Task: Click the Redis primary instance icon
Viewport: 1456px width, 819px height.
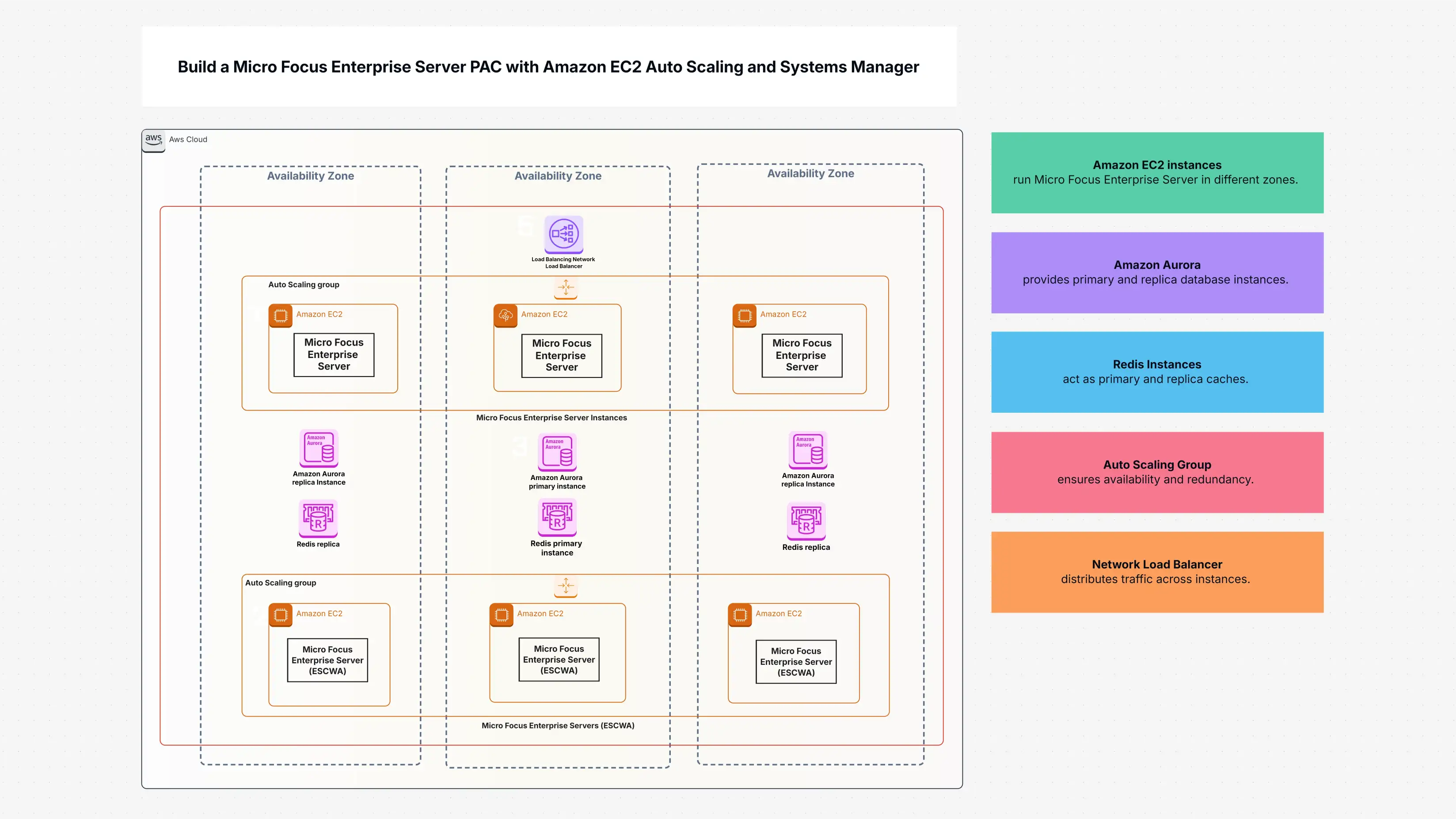Action: (557, 517)
